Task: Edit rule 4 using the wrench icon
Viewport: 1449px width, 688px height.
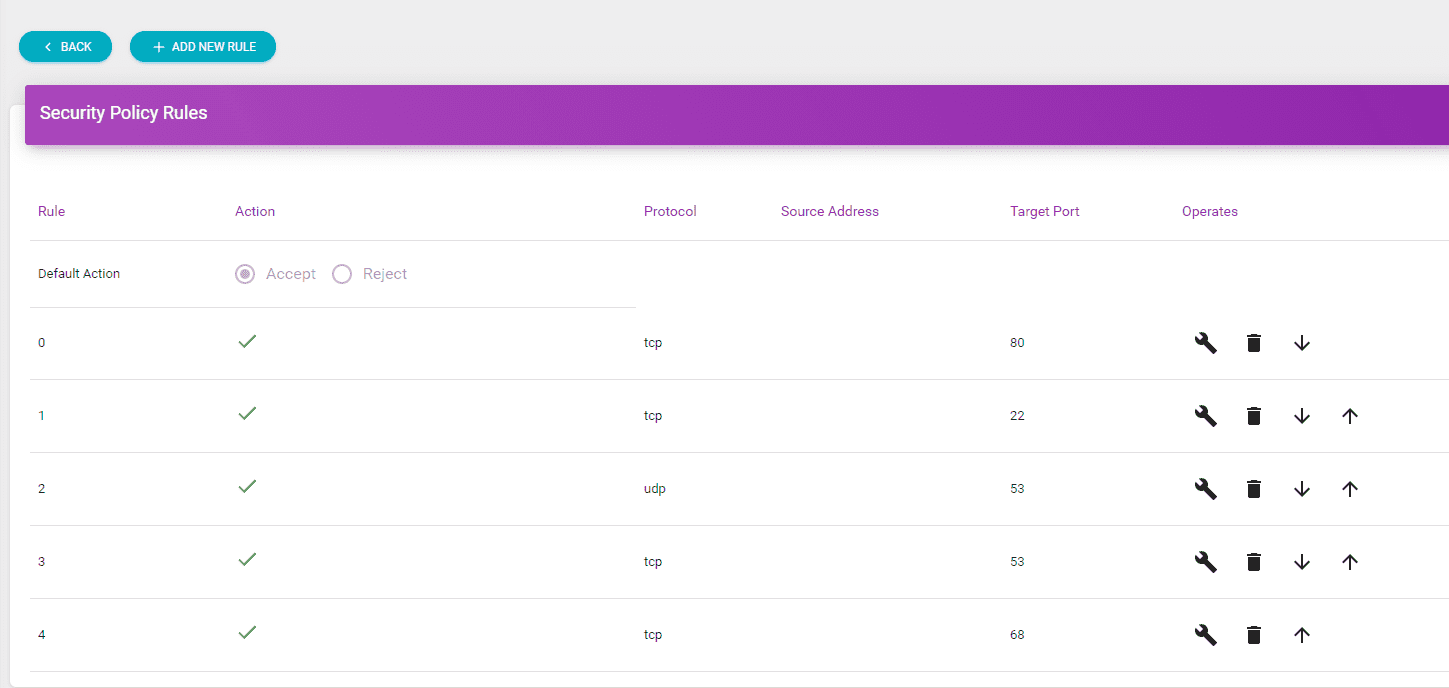Action: (1206, 635)
